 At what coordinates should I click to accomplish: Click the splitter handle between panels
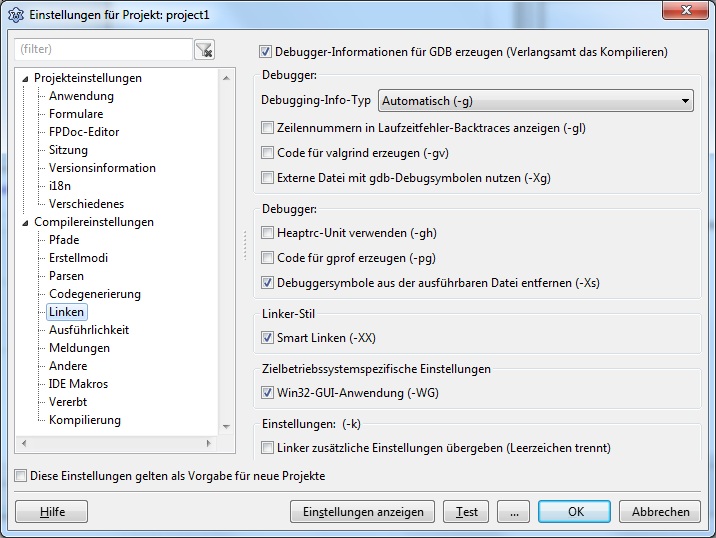point(245,244)
